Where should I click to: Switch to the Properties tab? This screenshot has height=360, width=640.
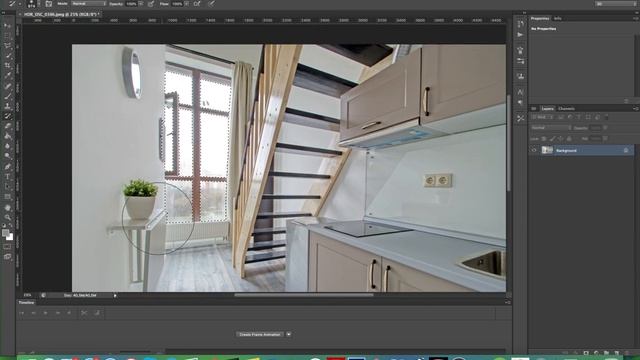click(540, 18)
